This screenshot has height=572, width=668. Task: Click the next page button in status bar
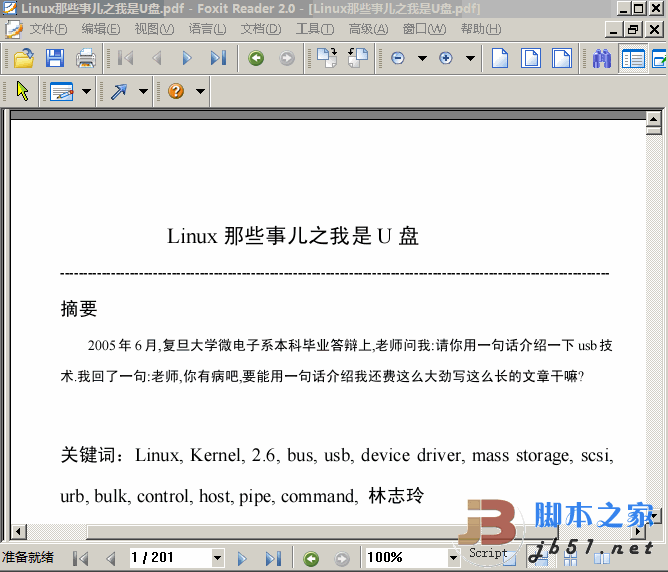tap(242, 557)
